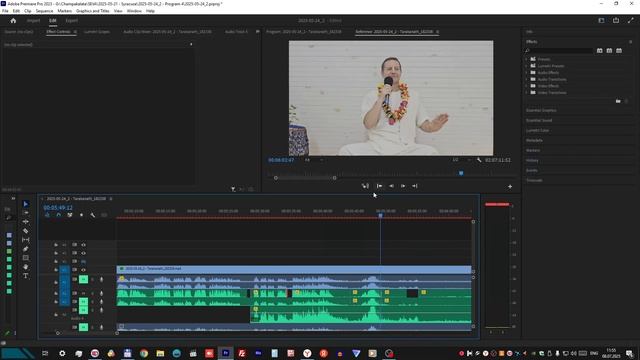Open the 1/2 playback resolution dropdown
The height and width of the screenshot is (360, 640).
tap(461, 160)
